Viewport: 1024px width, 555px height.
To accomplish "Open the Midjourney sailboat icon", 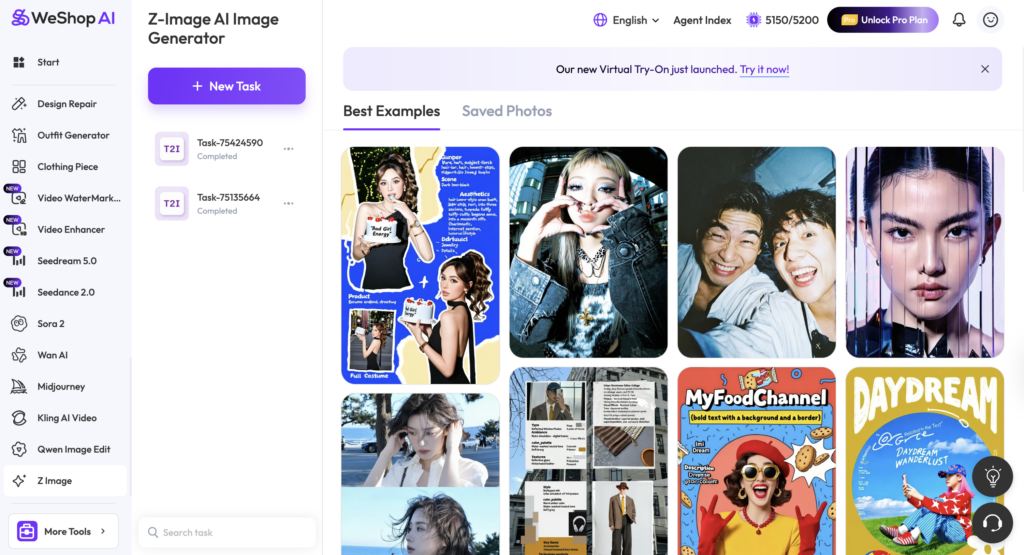I will click(19, 387).
